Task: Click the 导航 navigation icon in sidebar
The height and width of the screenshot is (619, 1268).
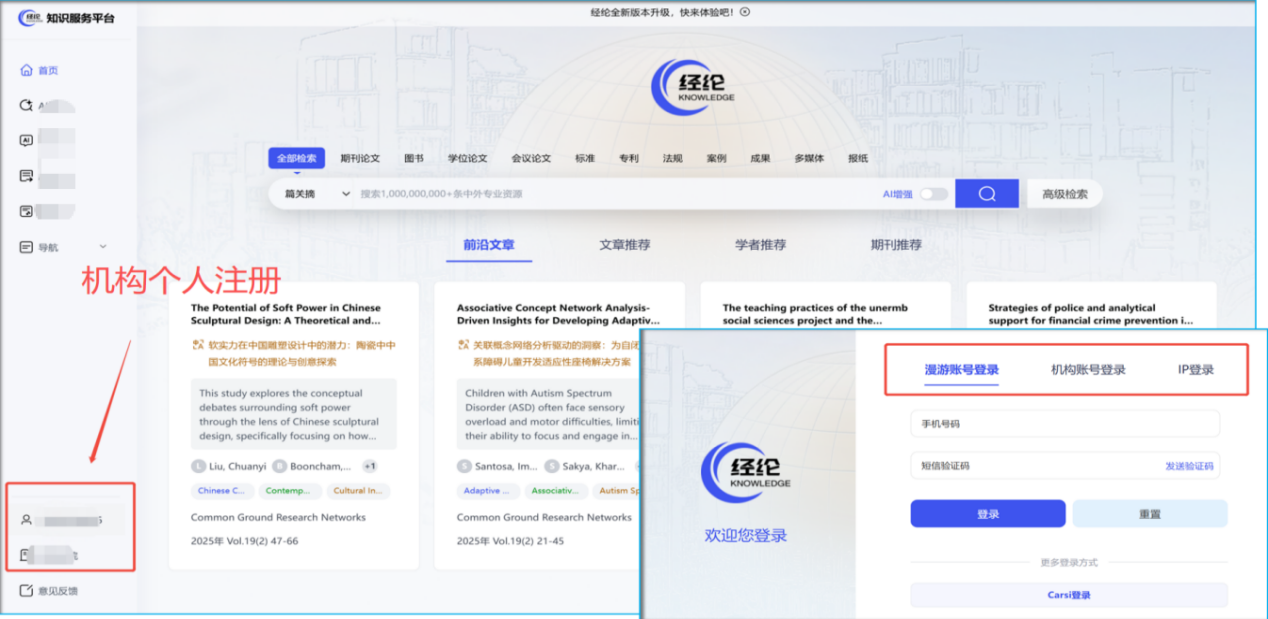Action: click(27, 247)
